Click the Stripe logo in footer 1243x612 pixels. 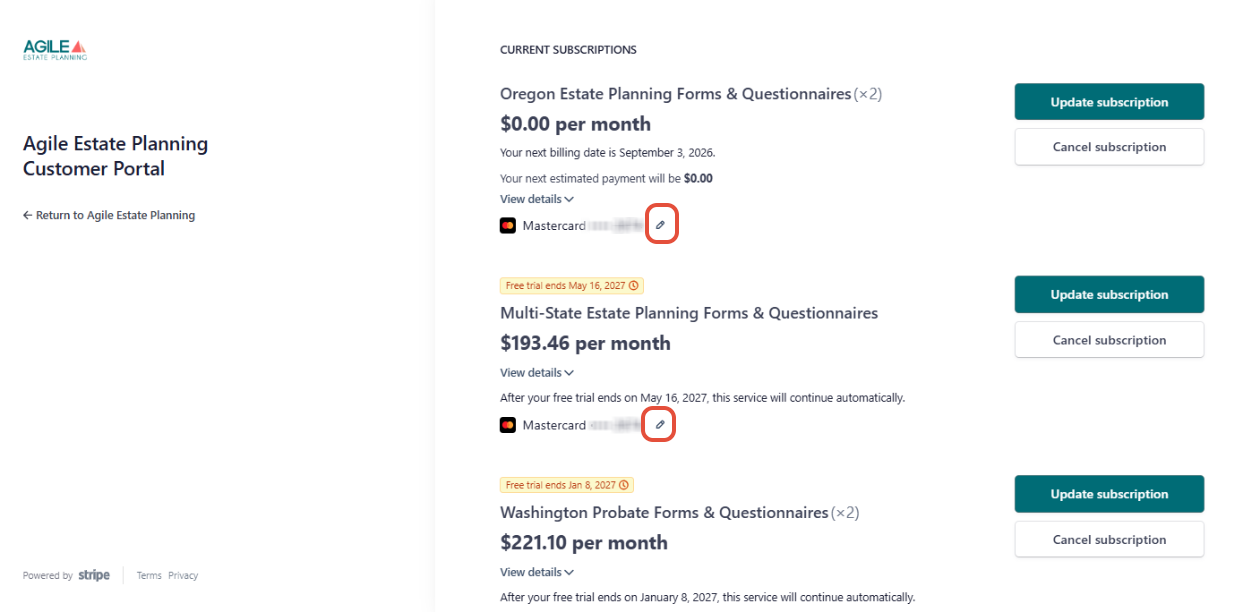[94, 575]
